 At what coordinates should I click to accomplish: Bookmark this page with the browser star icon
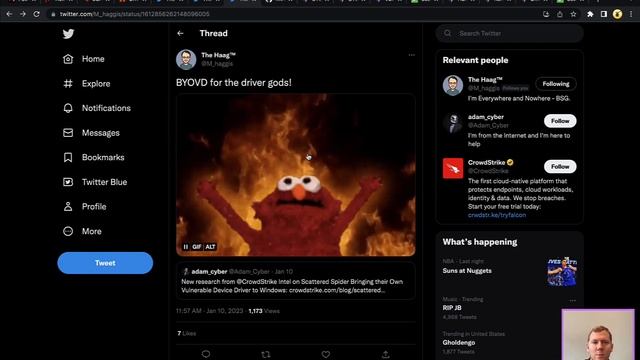point(573,14)
